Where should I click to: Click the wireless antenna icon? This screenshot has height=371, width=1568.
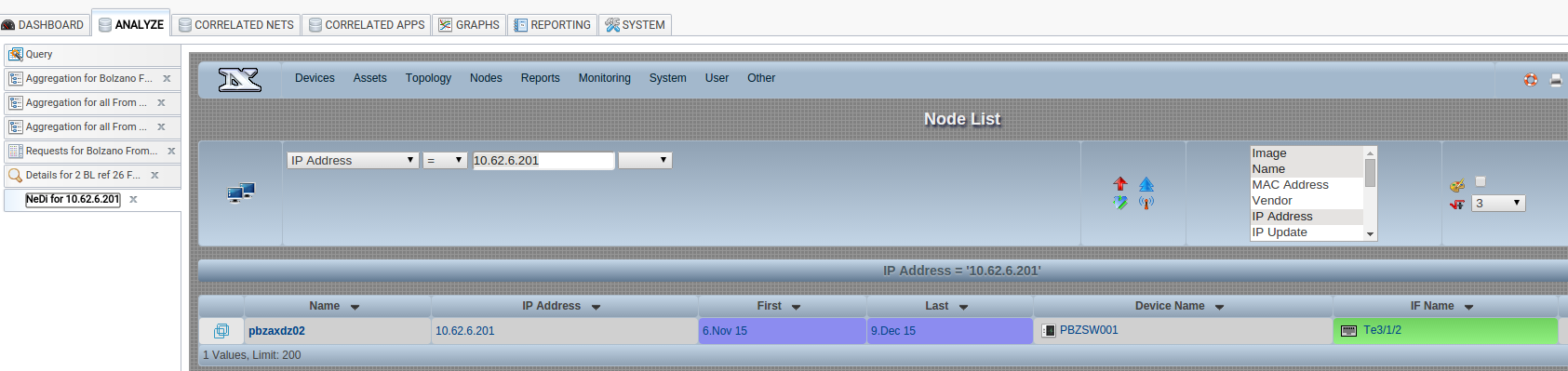click(1146, 202)
